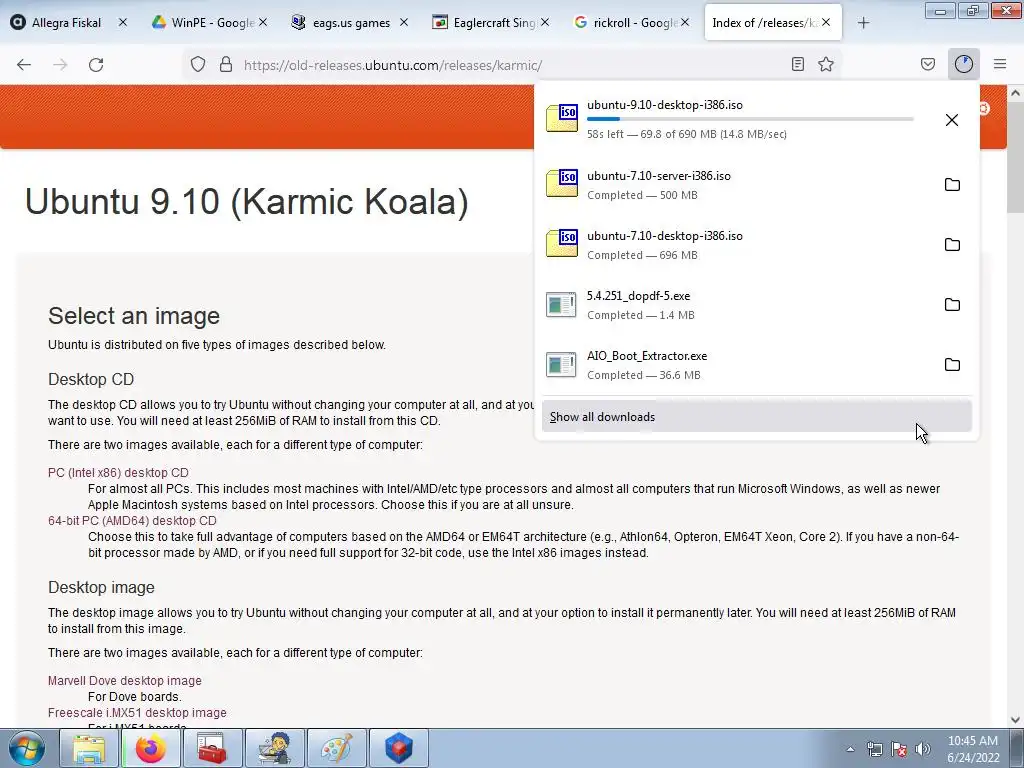
Task: Click scrollbar up arrow
Action: click(1015, 93)
